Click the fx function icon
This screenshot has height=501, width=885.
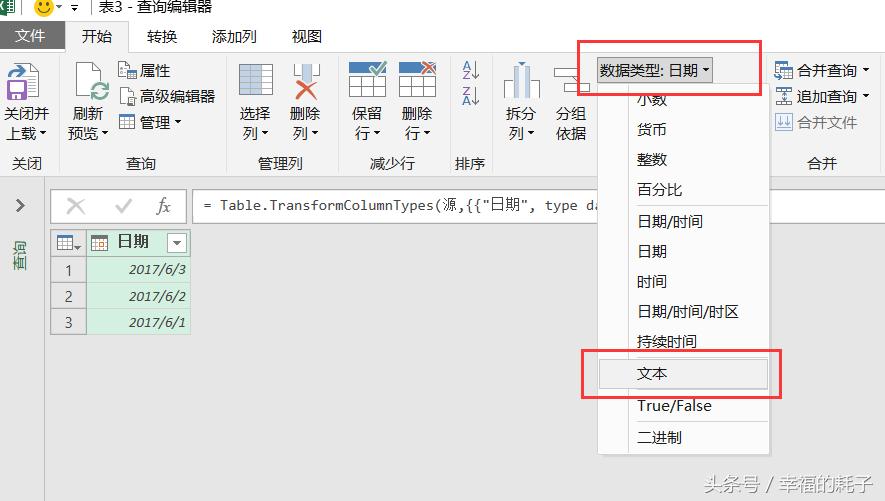click(163, 206)
